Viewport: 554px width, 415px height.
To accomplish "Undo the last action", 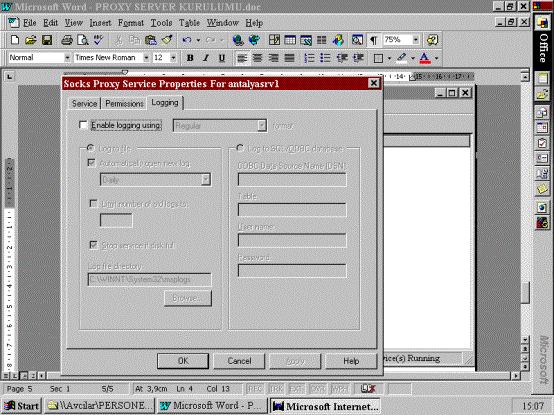I will (187, 40).
